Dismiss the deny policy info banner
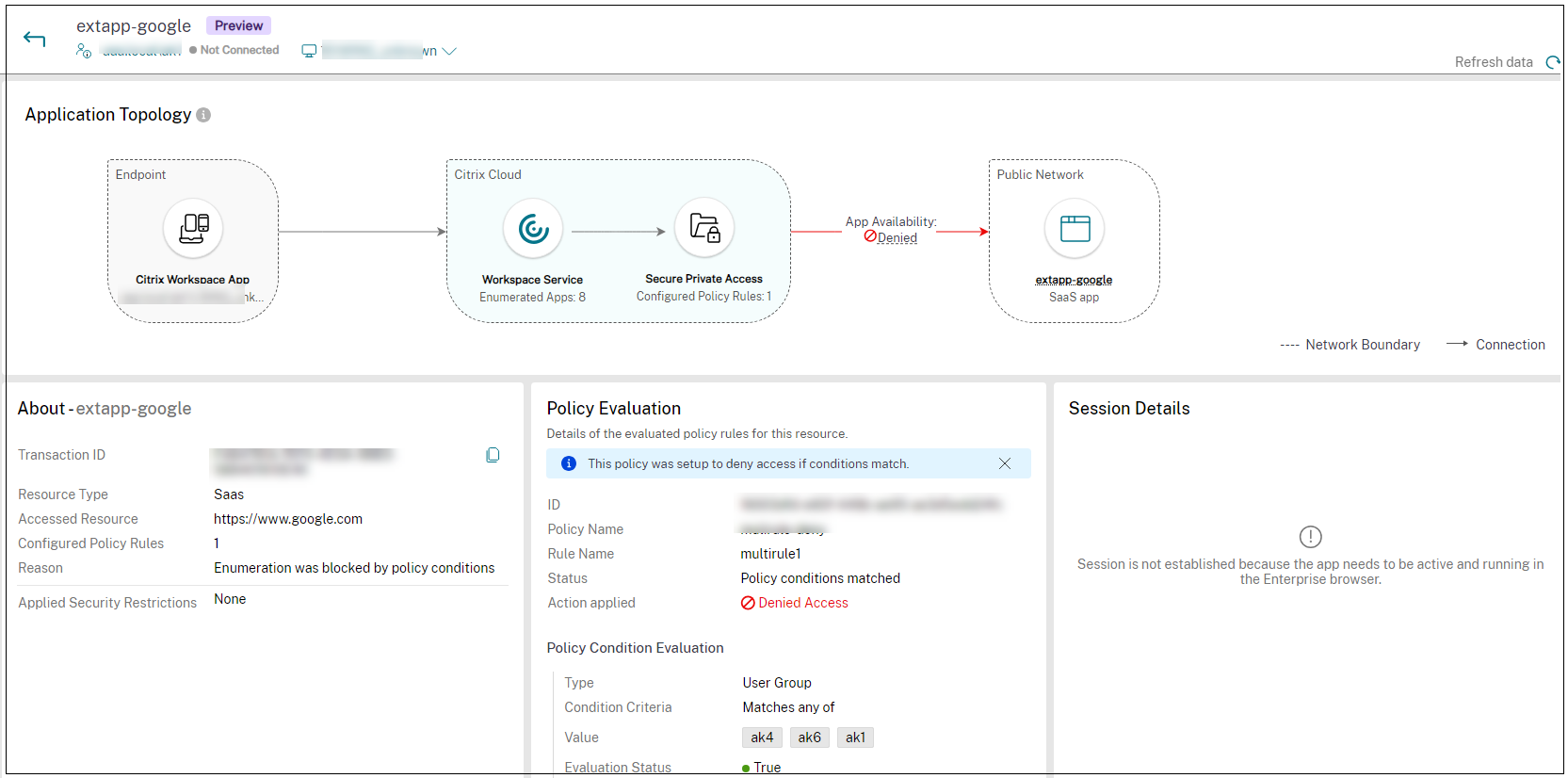 [x=1005, y=463]
